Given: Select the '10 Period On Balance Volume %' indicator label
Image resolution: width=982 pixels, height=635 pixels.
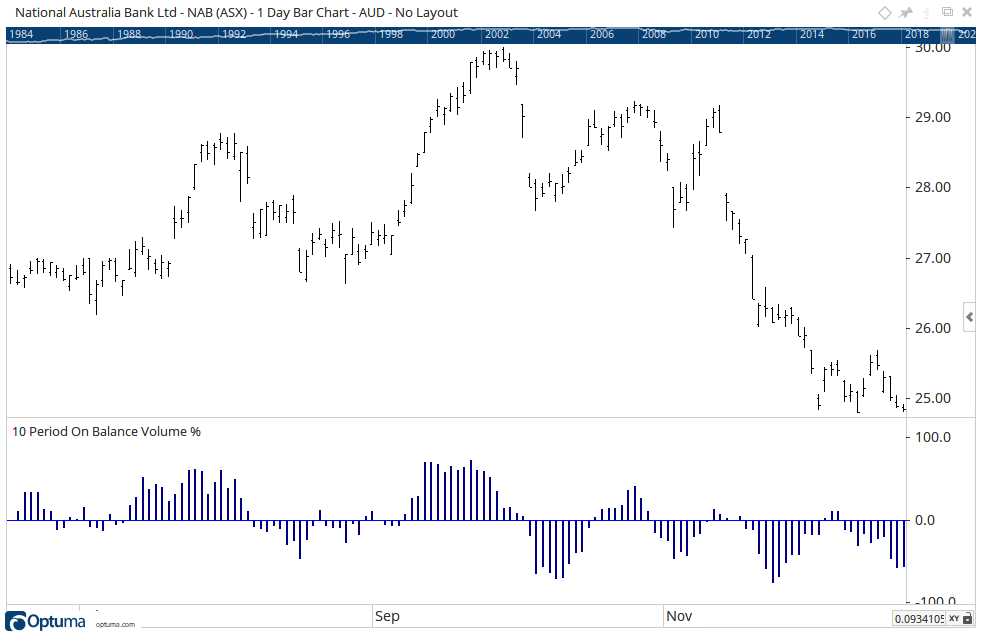Looking at the screenshot, I should click(x=106, y=431).
